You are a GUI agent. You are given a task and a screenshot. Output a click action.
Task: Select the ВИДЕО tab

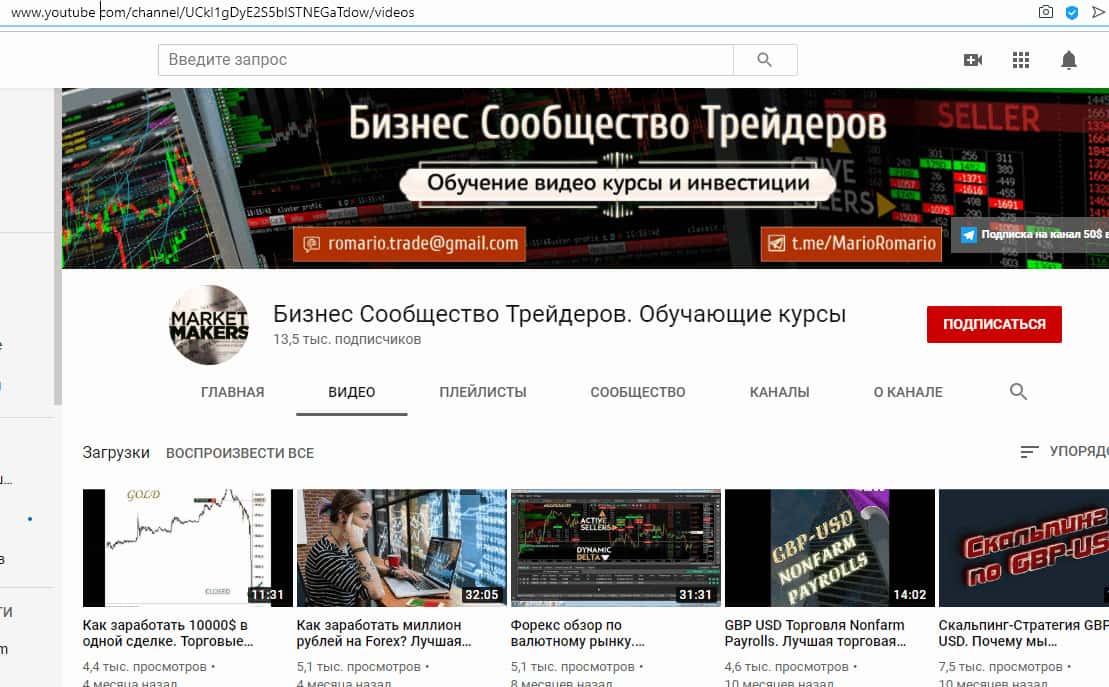[x=352, y=392]
